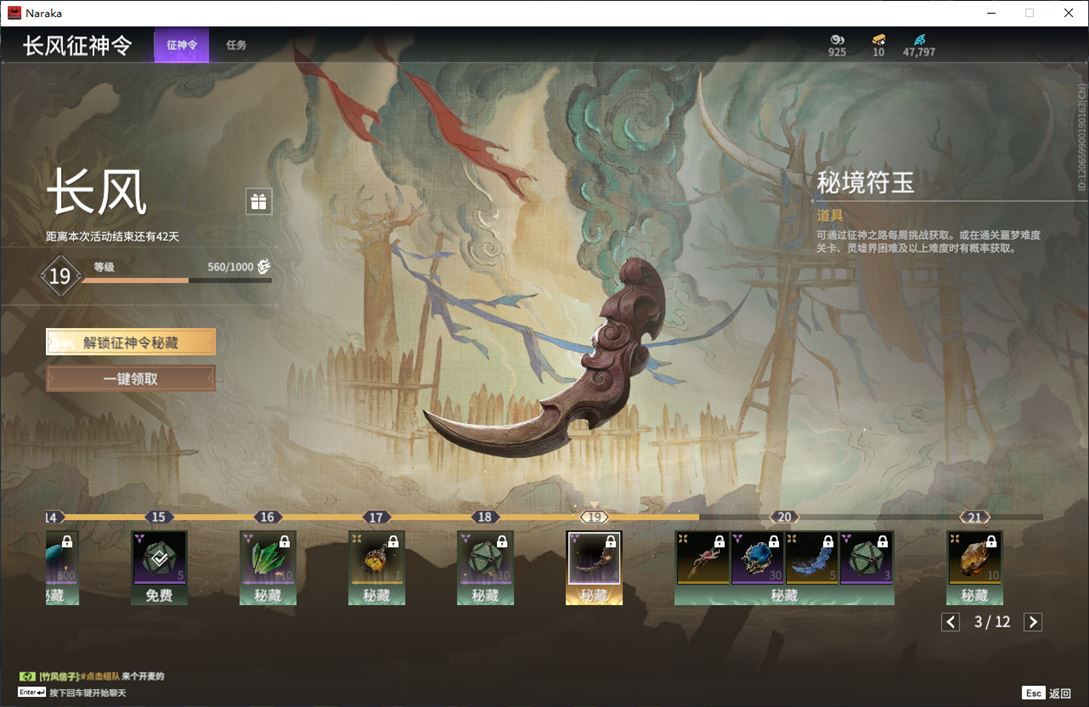
Task: Click the gold ticket currency icon showing 10
Action: (x=879, y=40)
